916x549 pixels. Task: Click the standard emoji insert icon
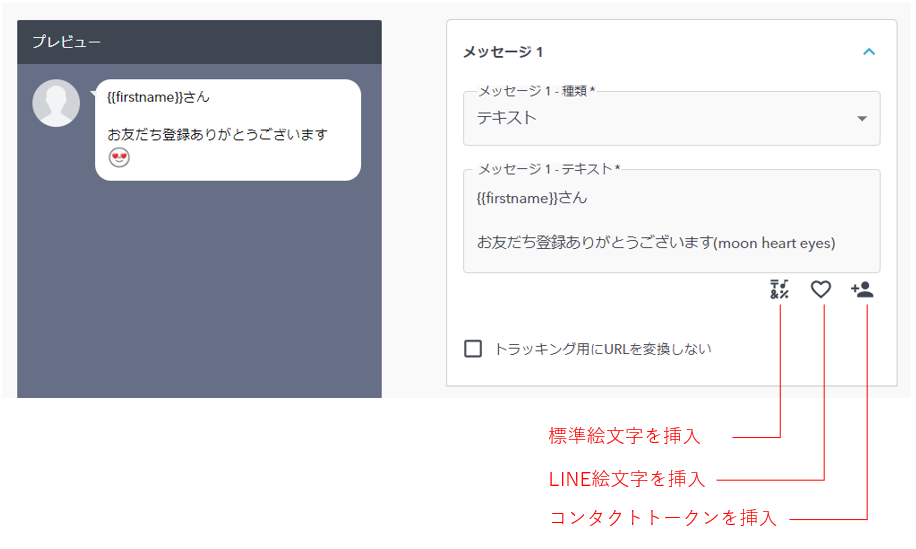pyautogui.click(x=779, y=290)
